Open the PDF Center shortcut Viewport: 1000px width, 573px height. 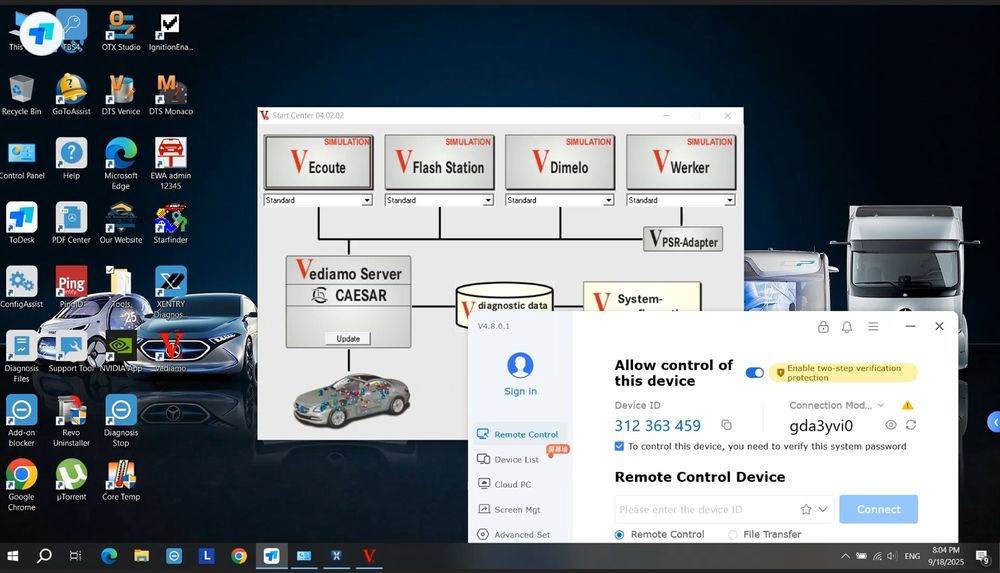point(71,223)
